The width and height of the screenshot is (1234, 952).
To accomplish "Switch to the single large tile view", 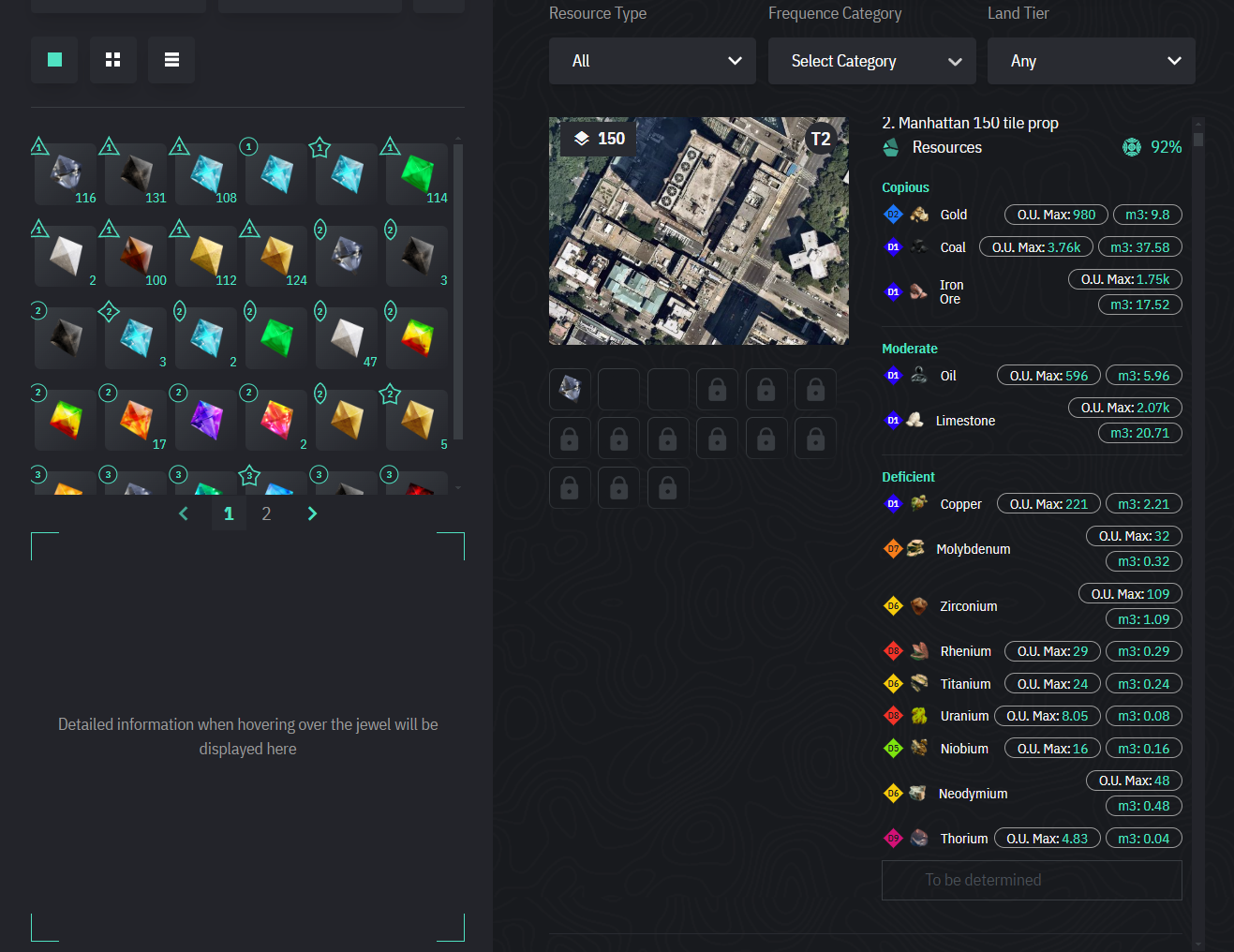I will coord(54,60).
